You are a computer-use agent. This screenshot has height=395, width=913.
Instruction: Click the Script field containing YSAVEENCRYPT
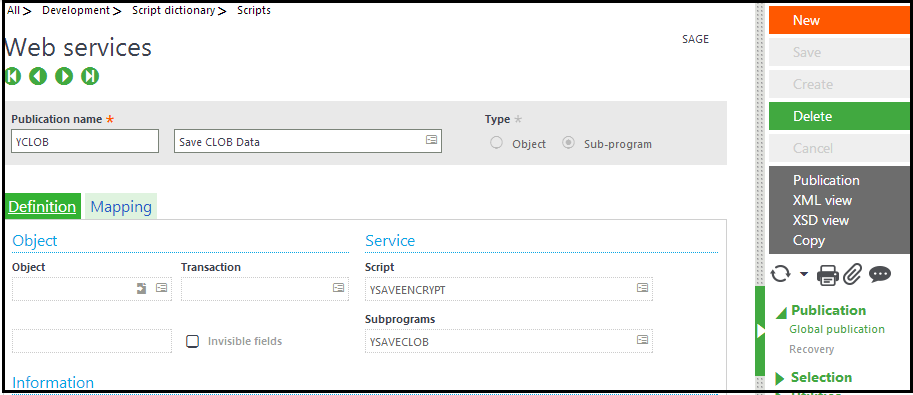509,288
